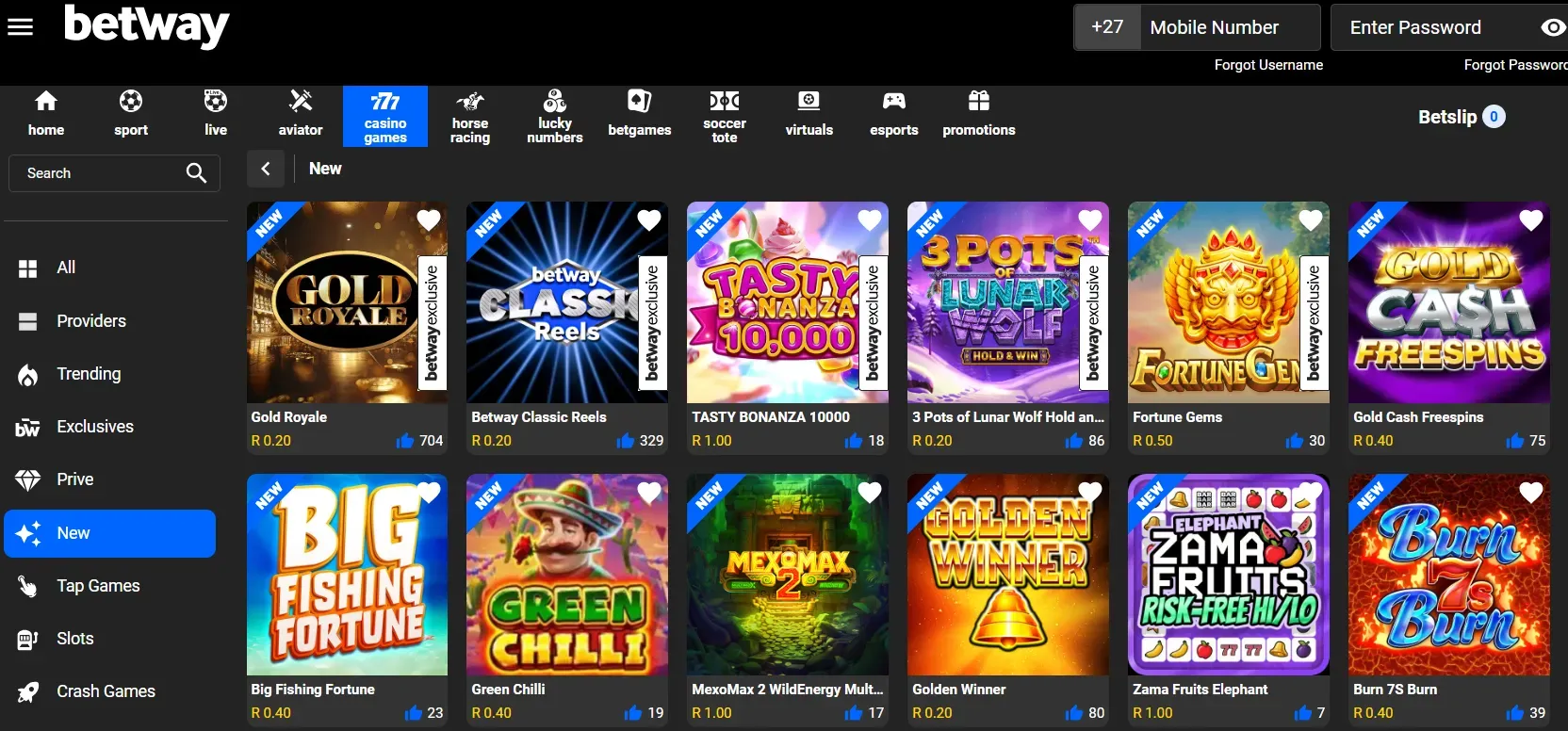Open Golden Winner game thumbnail
Viewport: 1568px width, 731px height.
click(x=1008, y=575)
